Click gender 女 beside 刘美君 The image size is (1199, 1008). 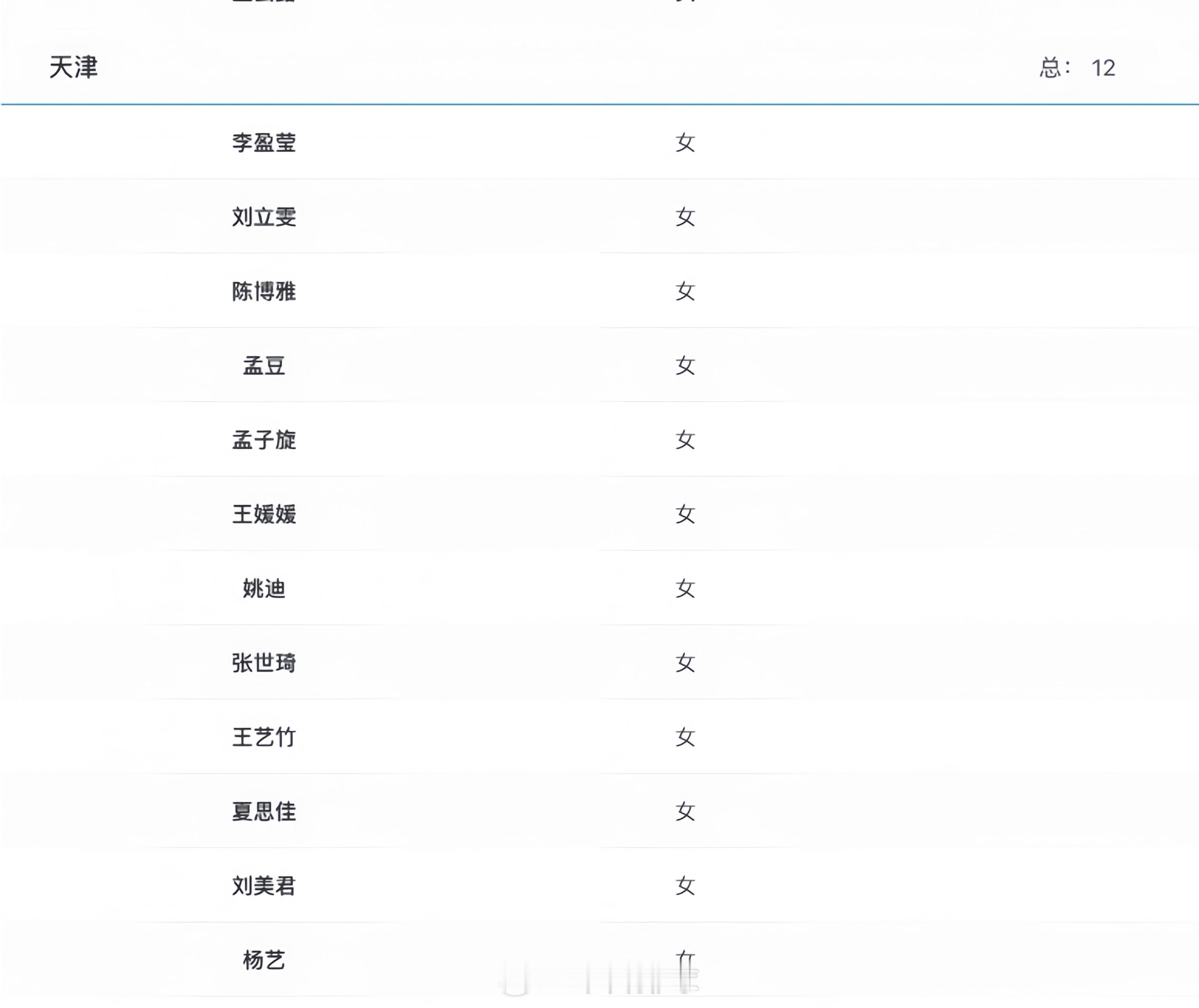click(x=685, y=886)
